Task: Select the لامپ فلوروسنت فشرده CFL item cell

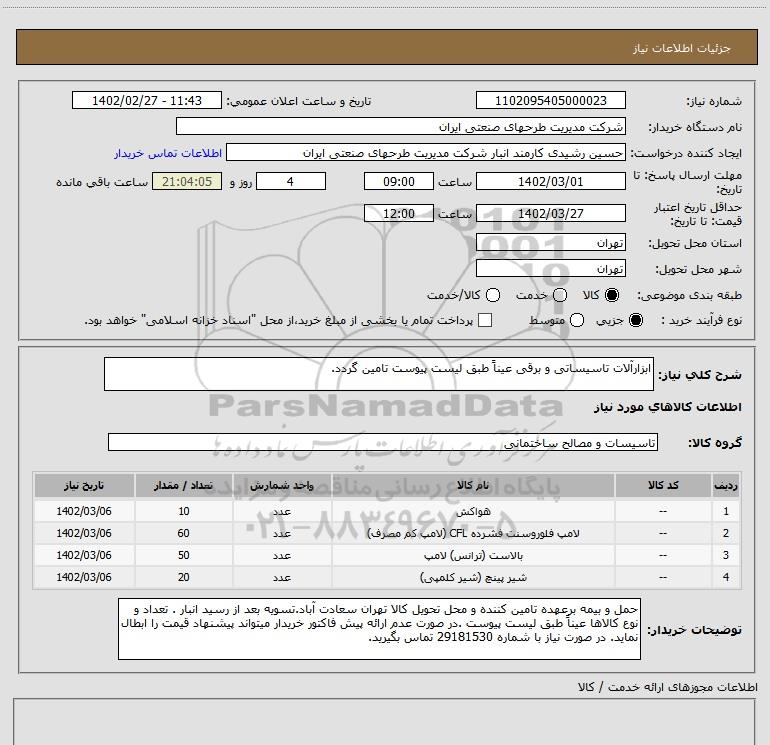Action: click(x=473, y=533)
